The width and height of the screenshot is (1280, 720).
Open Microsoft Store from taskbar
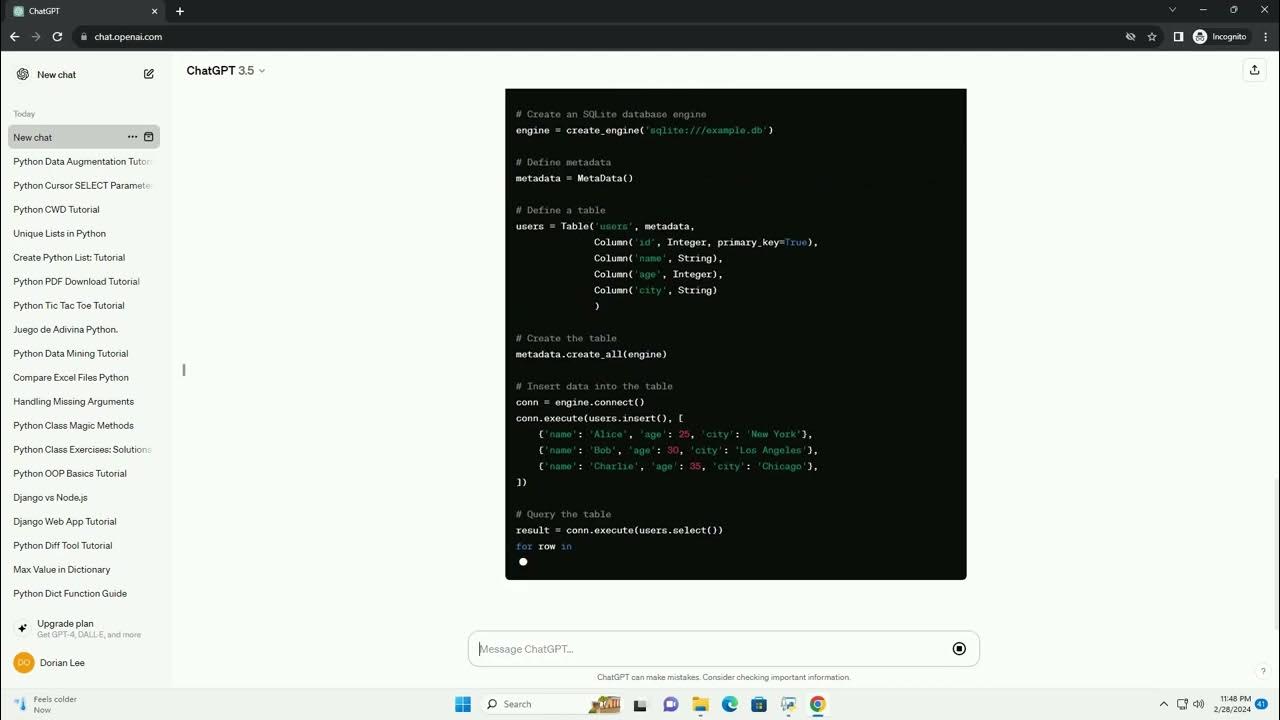point(759,704)
